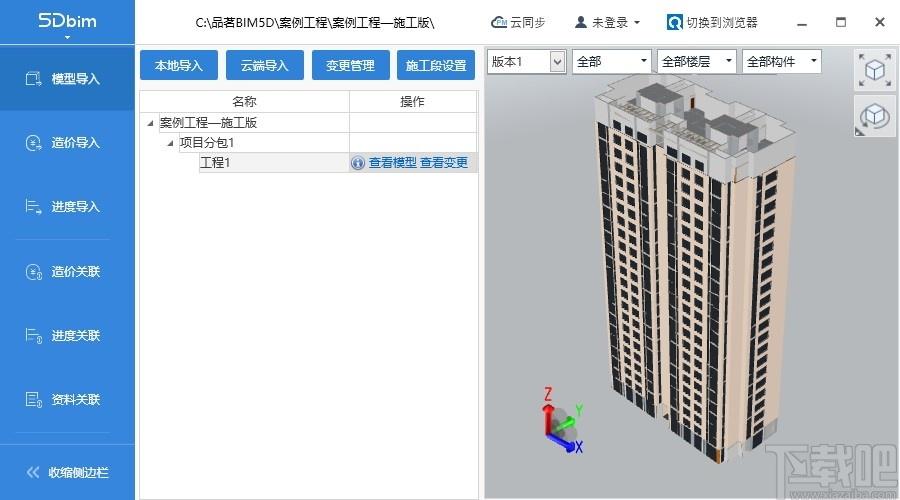Click the info icon beside 查看模型
This screenshot has height=500, width=900.
358,163
